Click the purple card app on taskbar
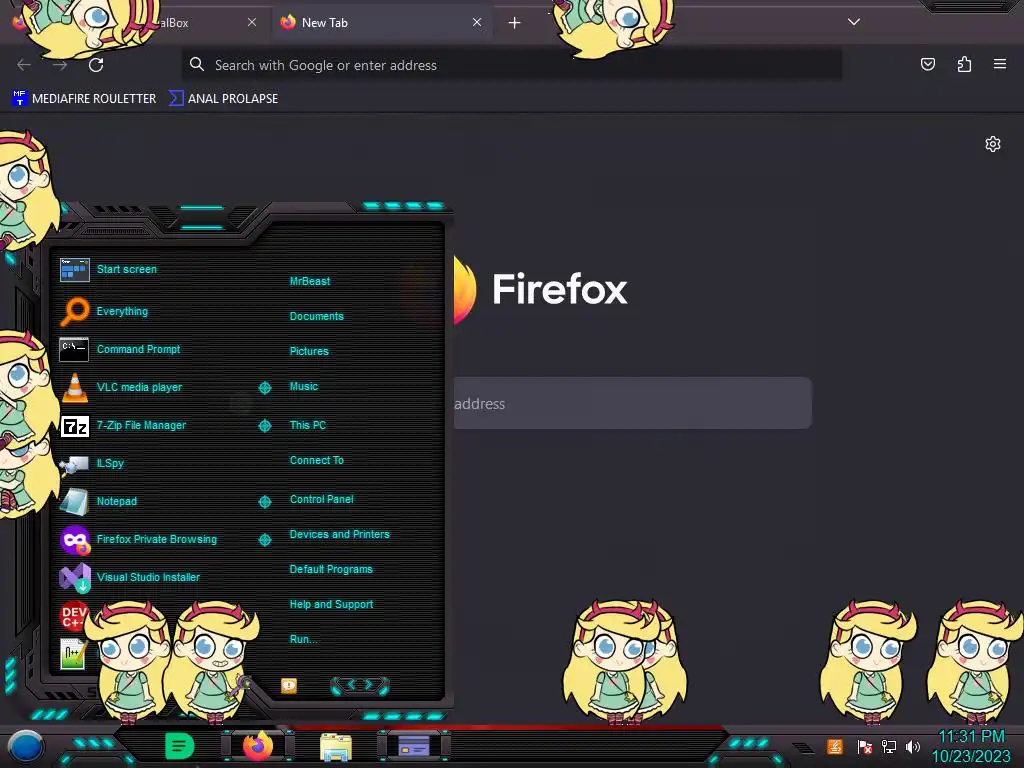1024x768 pixels. point(413,745)
